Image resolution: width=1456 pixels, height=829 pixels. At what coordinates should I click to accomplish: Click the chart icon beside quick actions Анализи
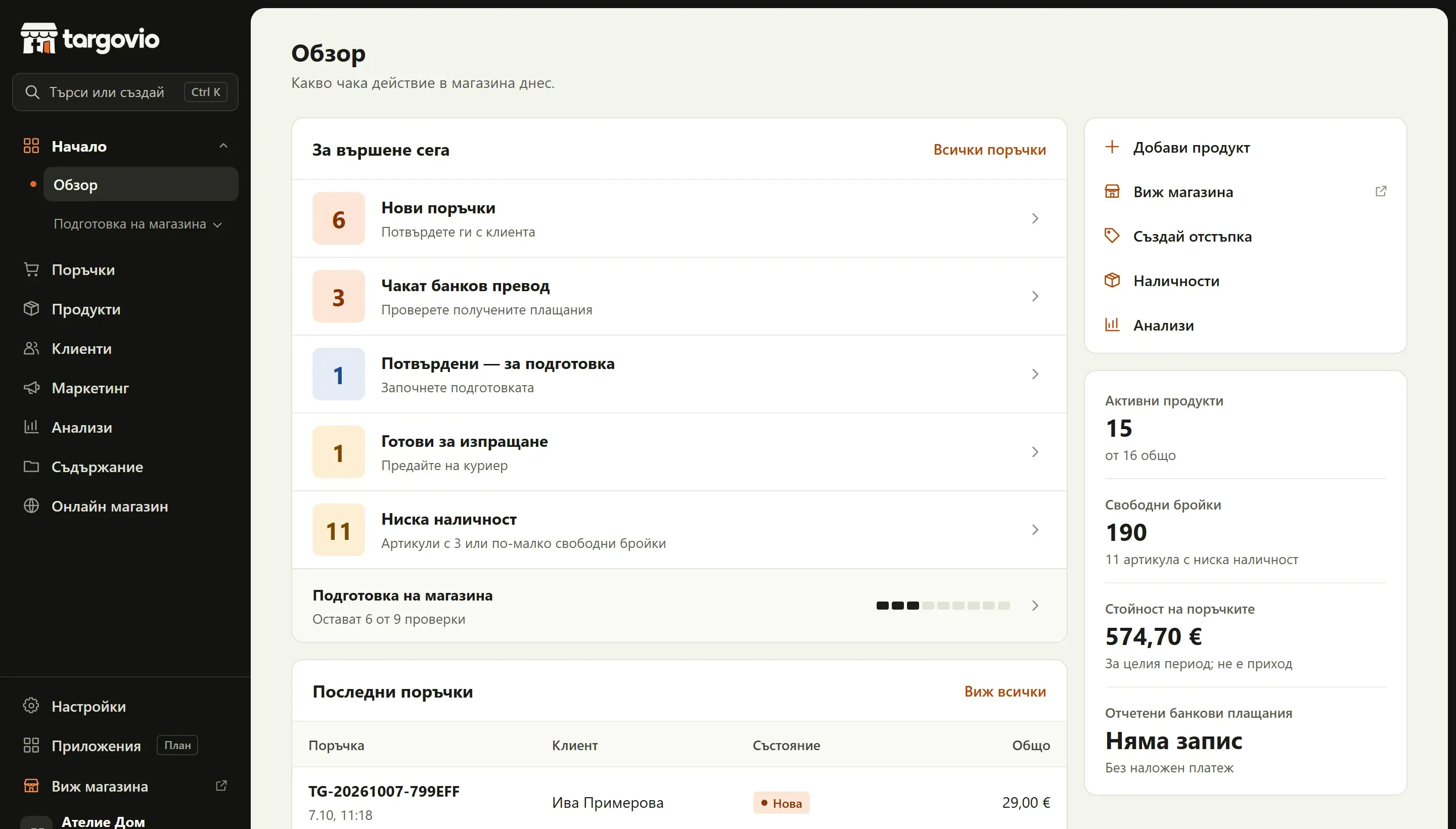click(x=1112, y=325)
